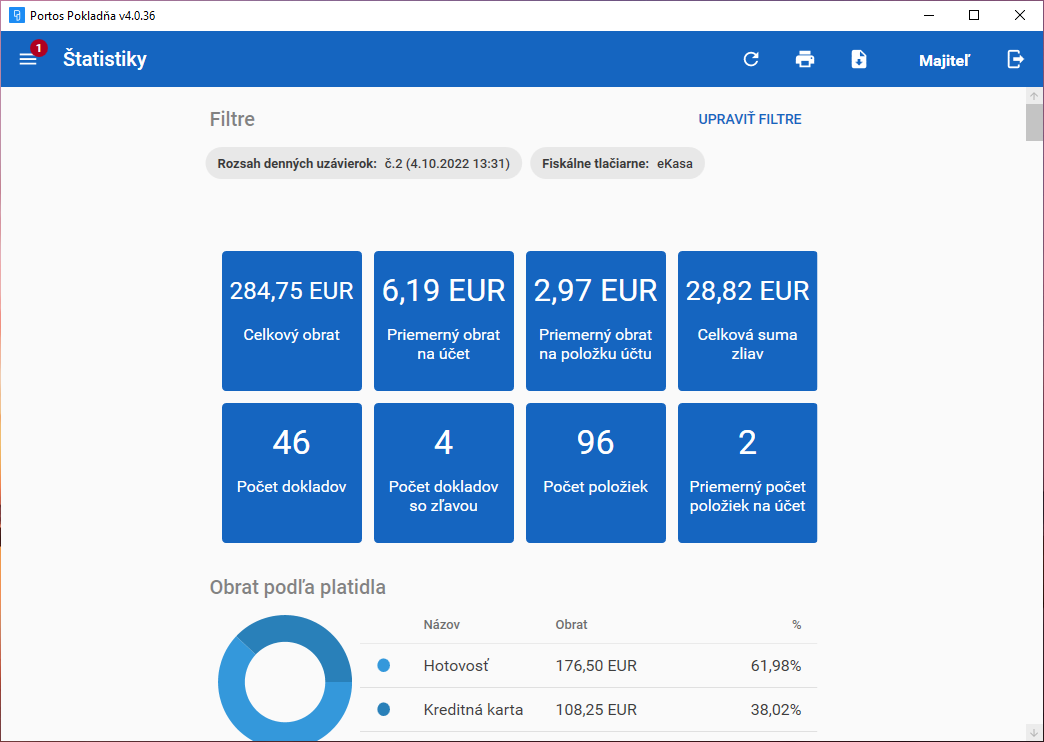Click the Priemerný obrat na položku účtu tile
The image size is (1044, 742).
(595, 321)
